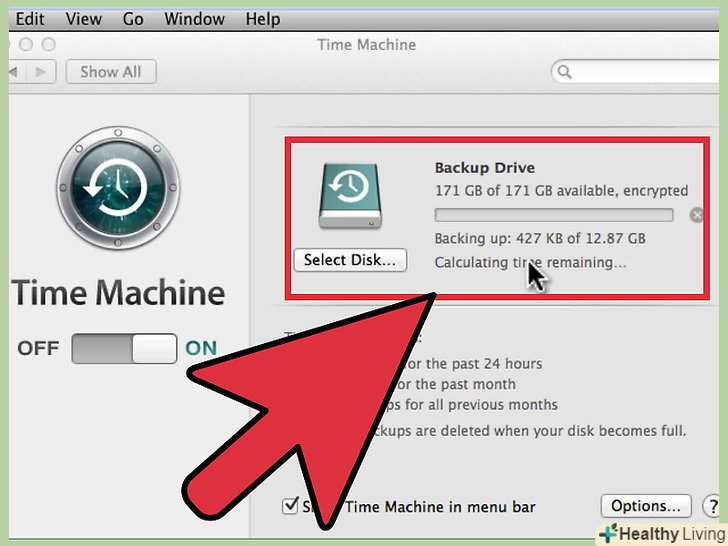Click the 'ON' label beside switch
This screenshot has width=728, height=546.
(201, 348)
